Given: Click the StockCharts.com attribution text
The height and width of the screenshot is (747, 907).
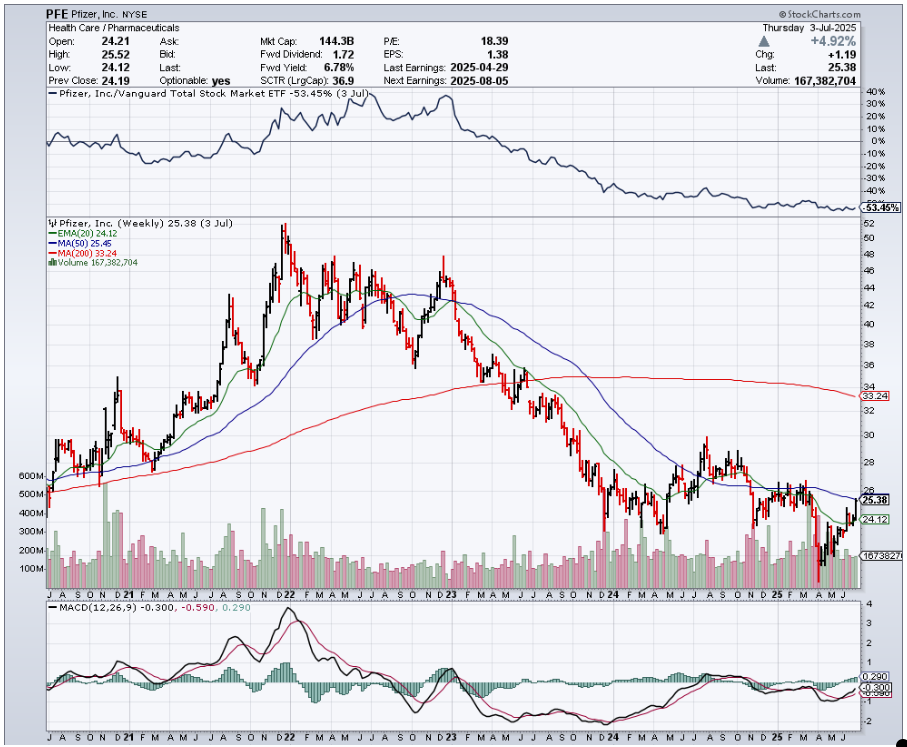Looking at the screenshot, I should point(819,14).
